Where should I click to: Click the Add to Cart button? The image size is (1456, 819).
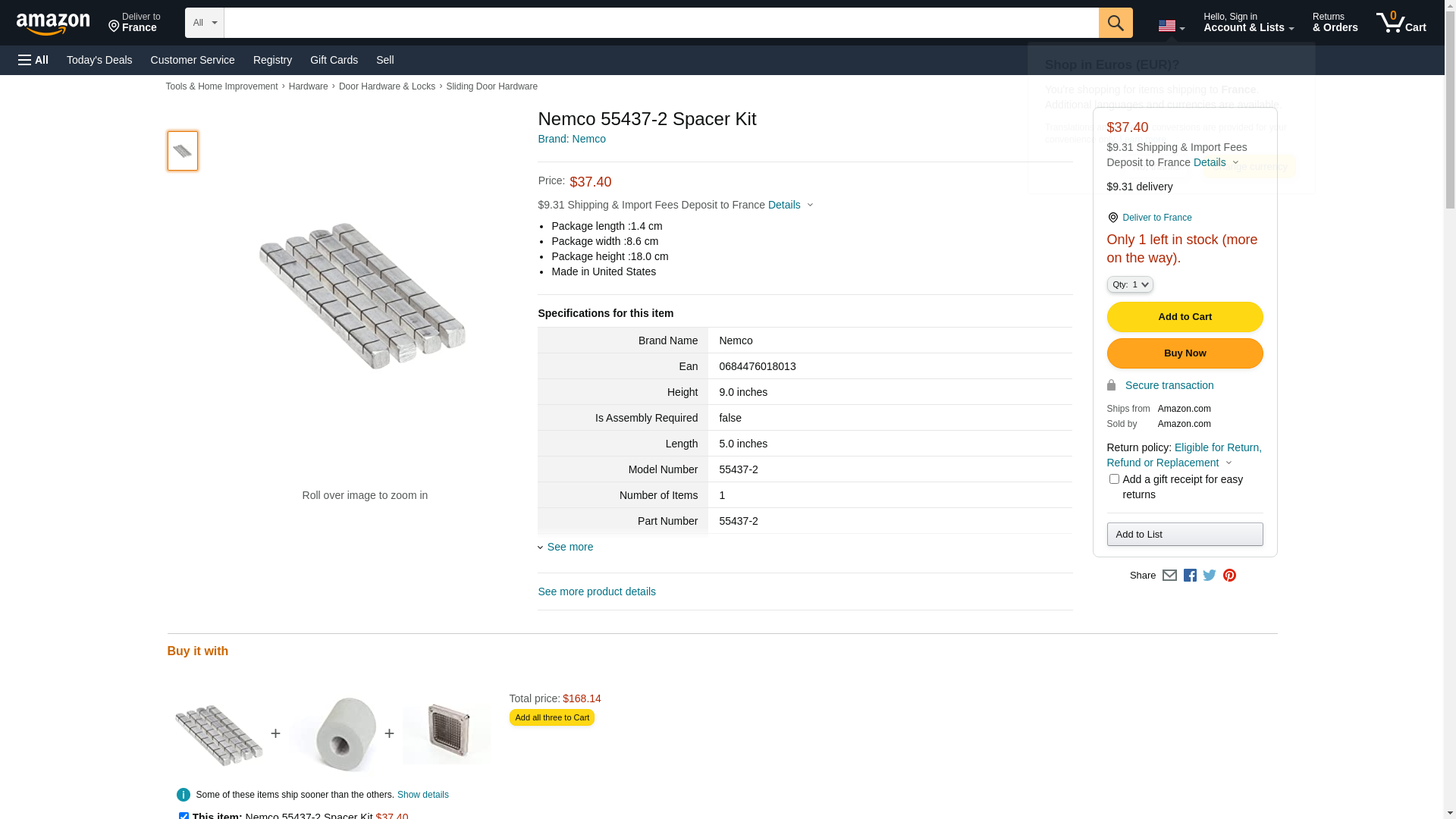point(1185,317)
